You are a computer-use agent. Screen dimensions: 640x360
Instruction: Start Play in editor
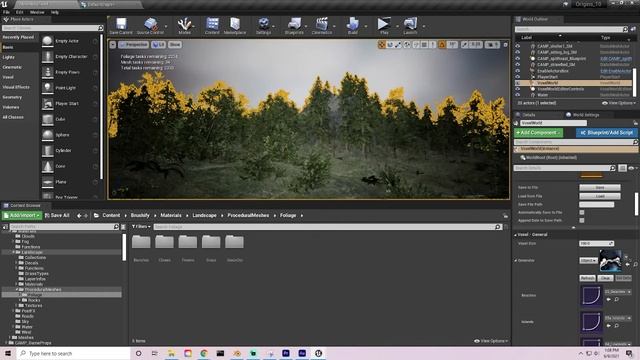point(384,26)
